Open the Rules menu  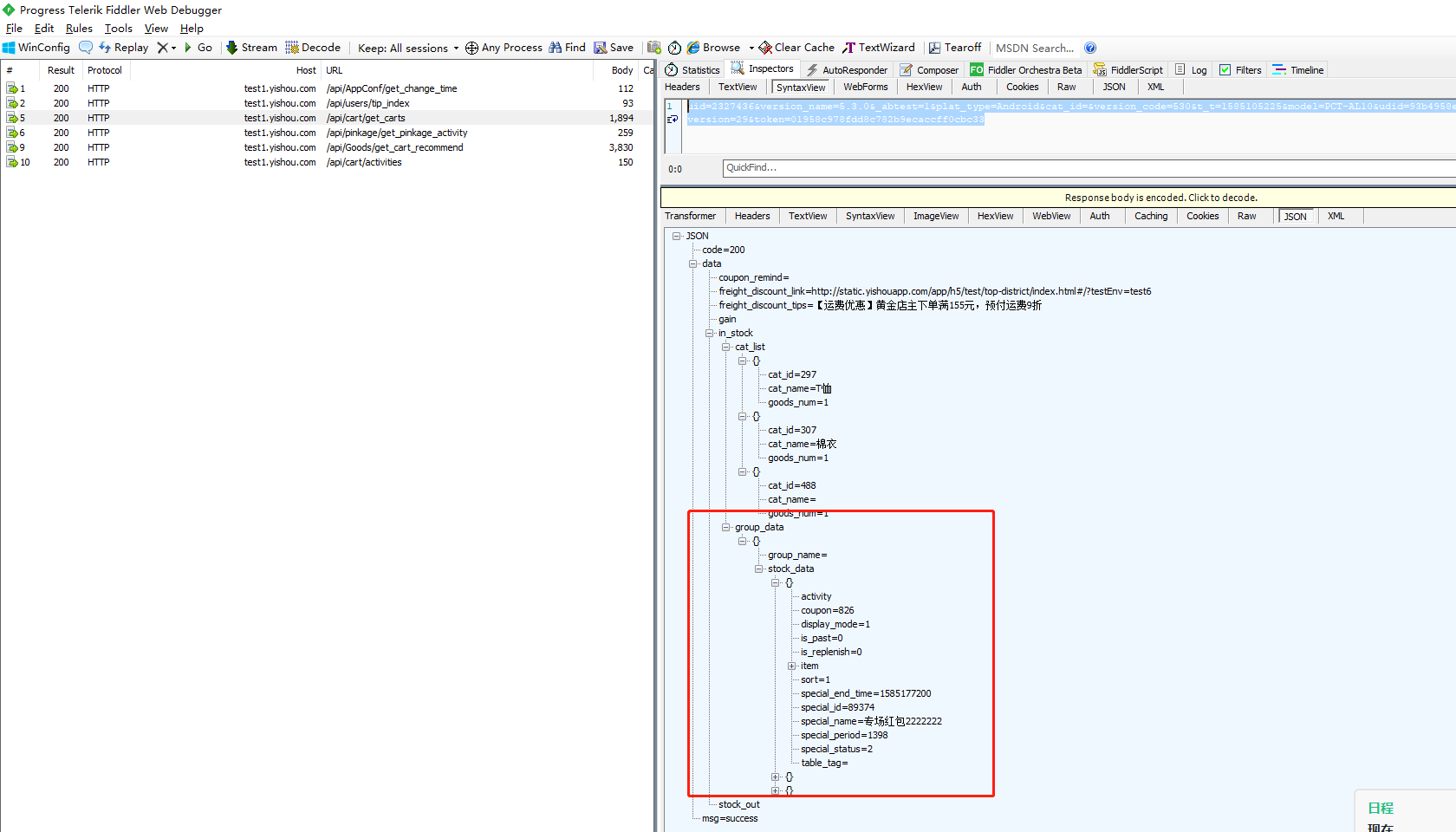click(79, 28)
